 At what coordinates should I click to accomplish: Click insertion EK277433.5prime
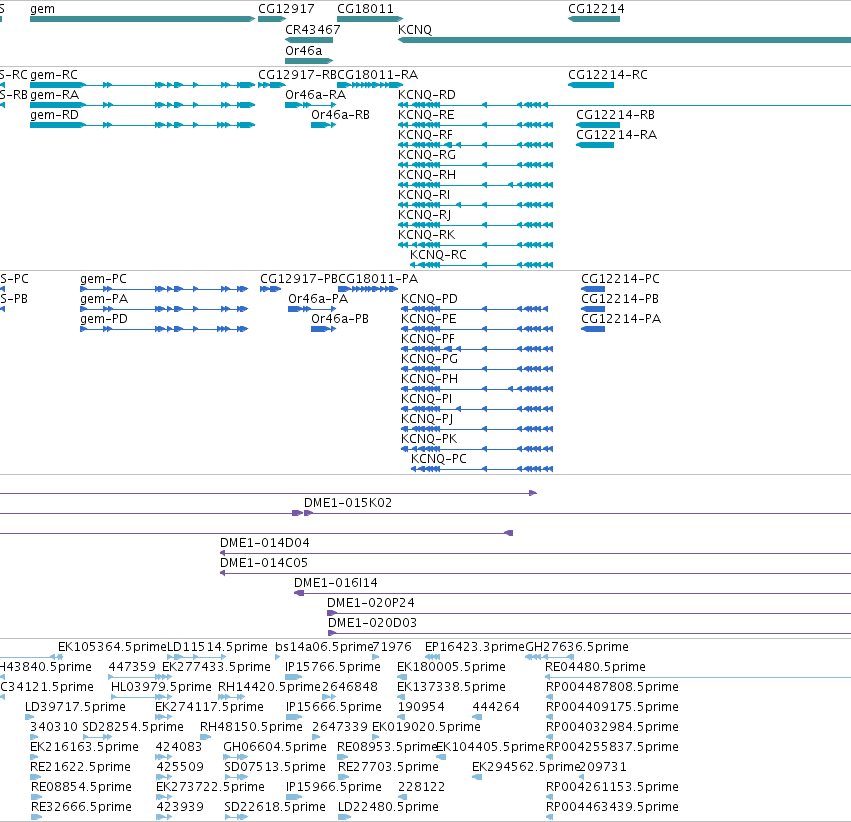[216, 667]
